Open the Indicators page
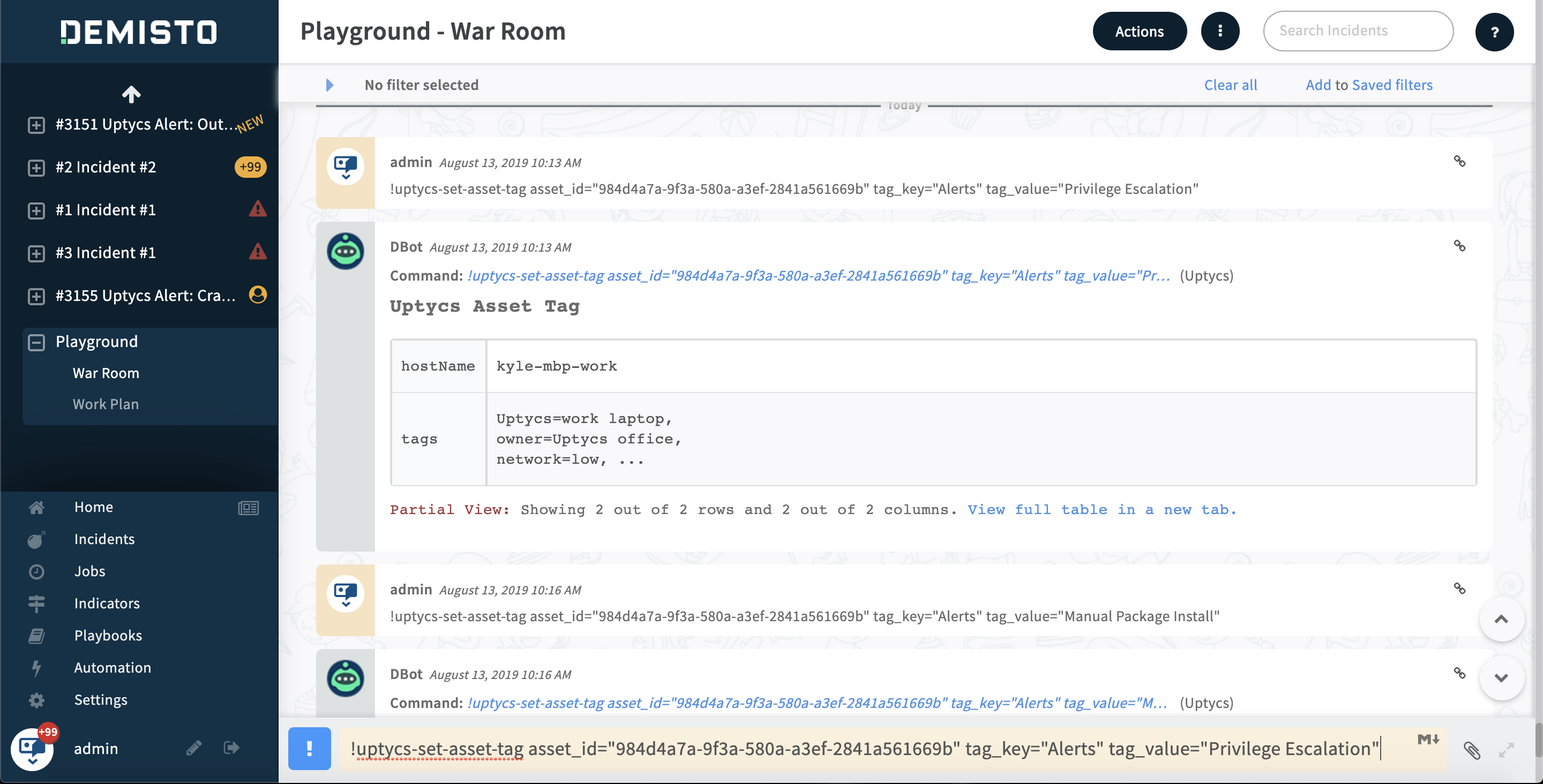 [107, 603]
